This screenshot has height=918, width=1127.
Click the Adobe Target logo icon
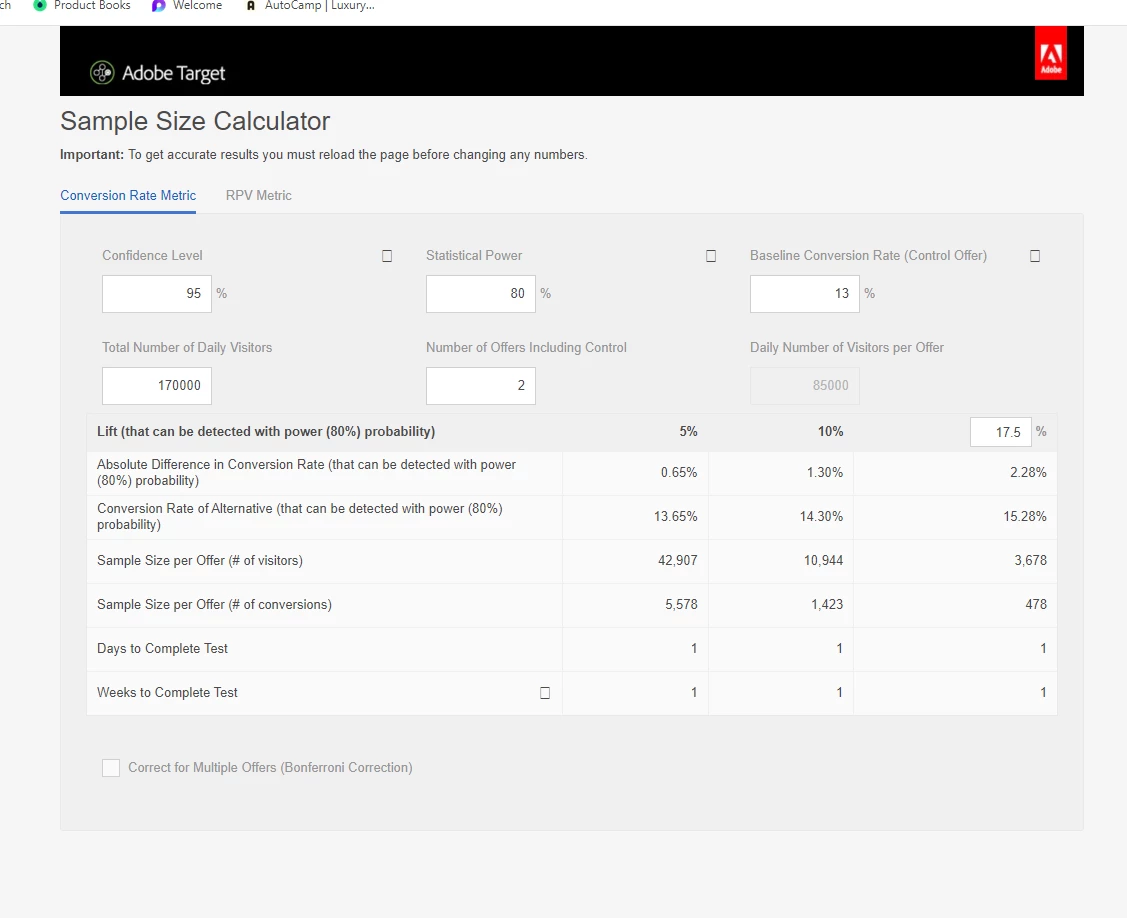102,73
